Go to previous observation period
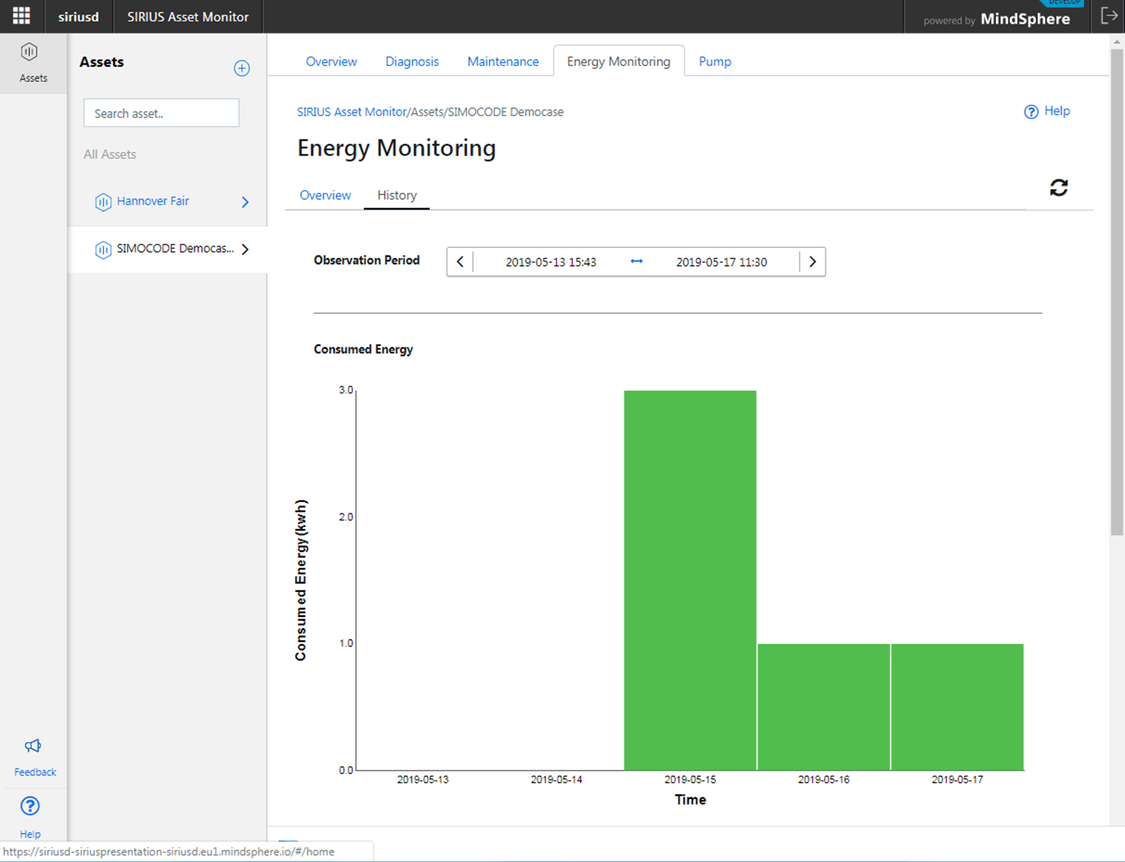This screenshot has height=862, width=1125. pyautogui.click(x=460, y=262)
